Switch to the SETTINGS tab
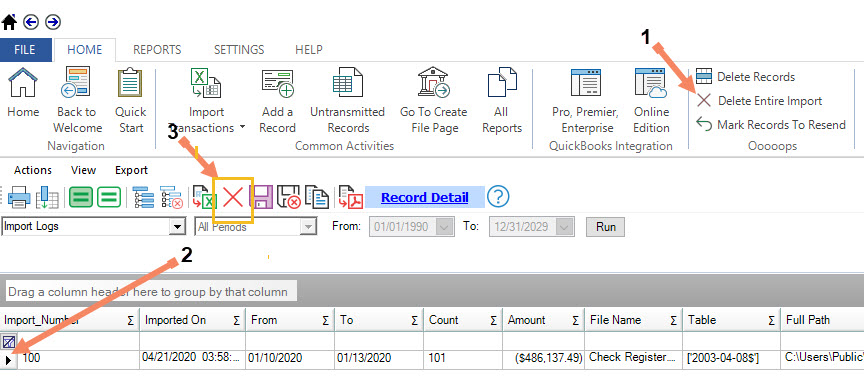 (x=239, y=50)
